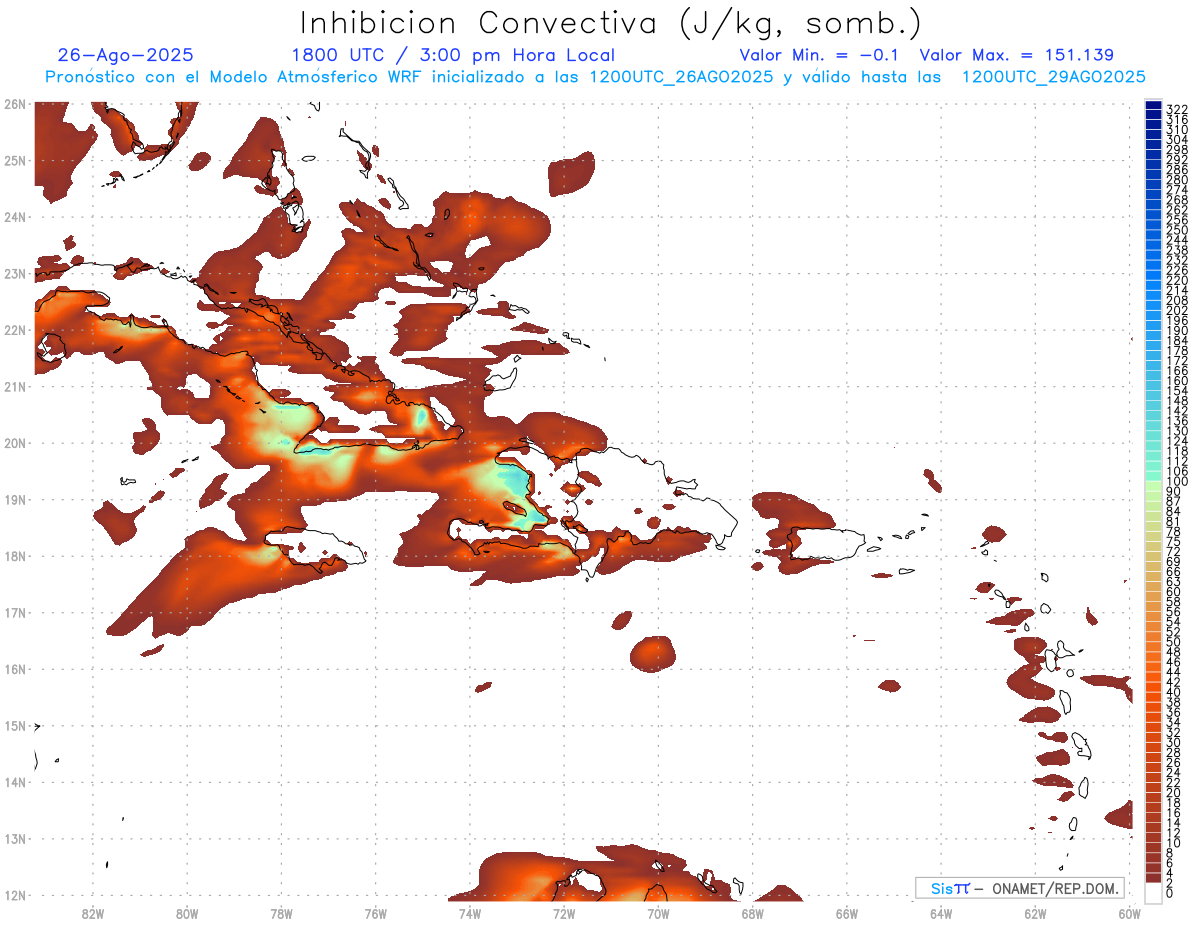
Task: Click the 100 value on the color scale
Action: coord(1177,482)
